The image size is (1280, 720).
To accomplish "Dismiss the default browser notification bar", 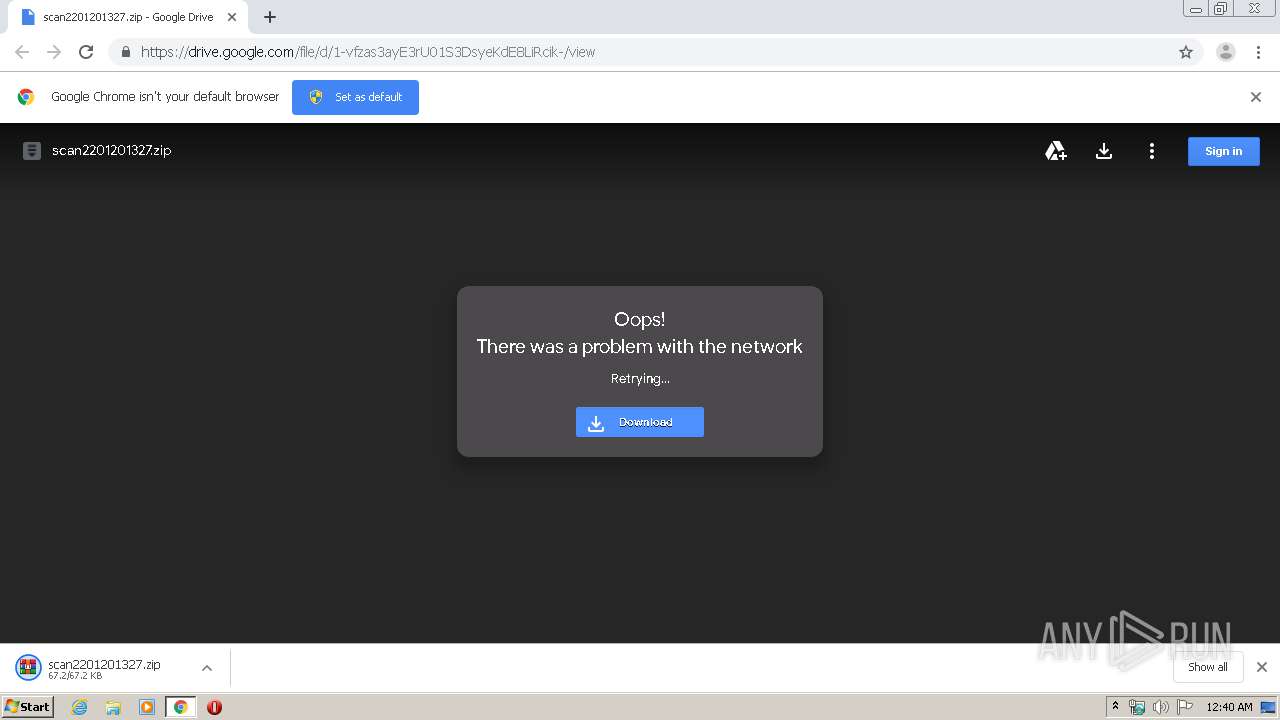I will [x=1256, y=97].
